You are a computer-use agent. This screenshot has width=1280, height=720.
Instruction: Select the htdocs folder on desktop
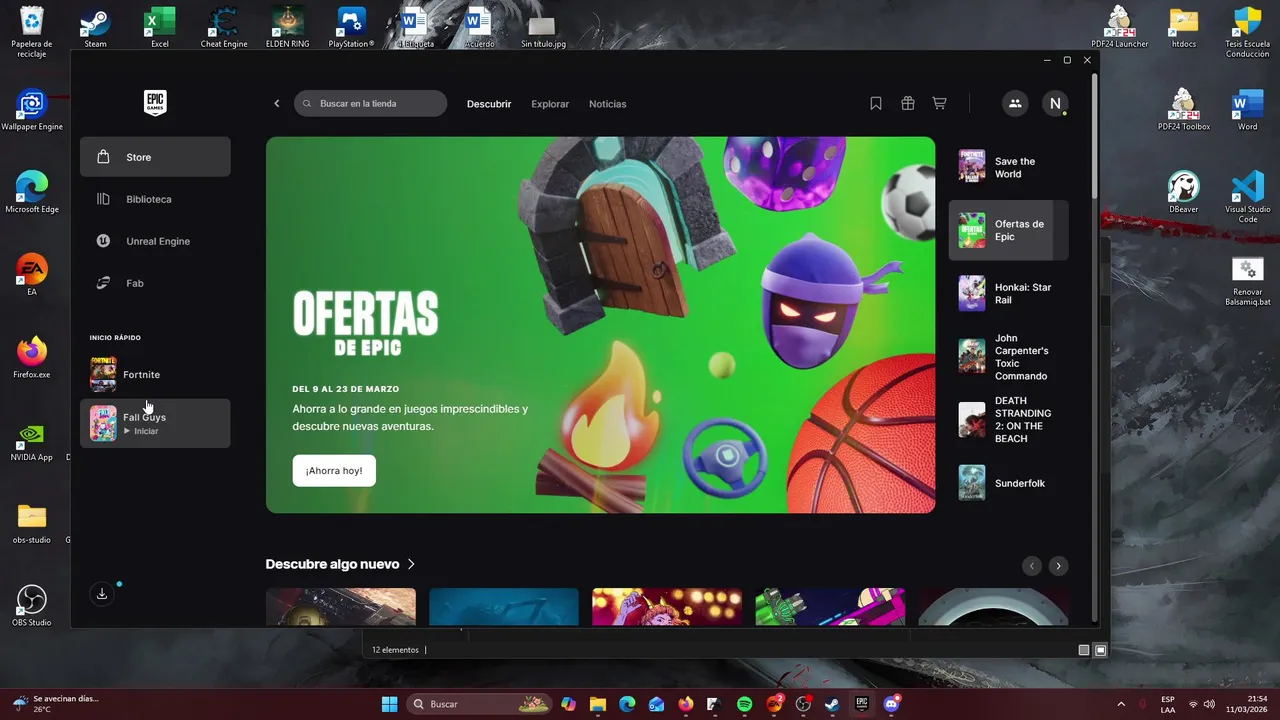tap(1184, 27)
